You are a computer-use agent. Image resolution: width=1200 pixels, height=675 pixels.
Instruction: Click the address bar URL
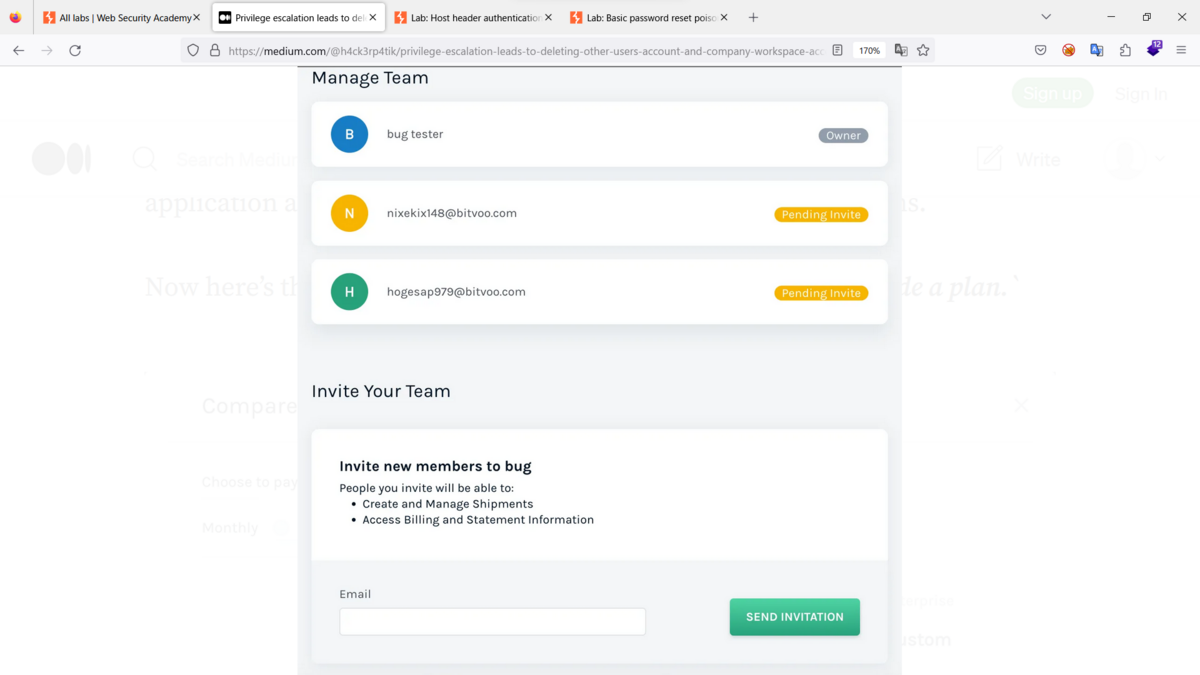point(525,50)
